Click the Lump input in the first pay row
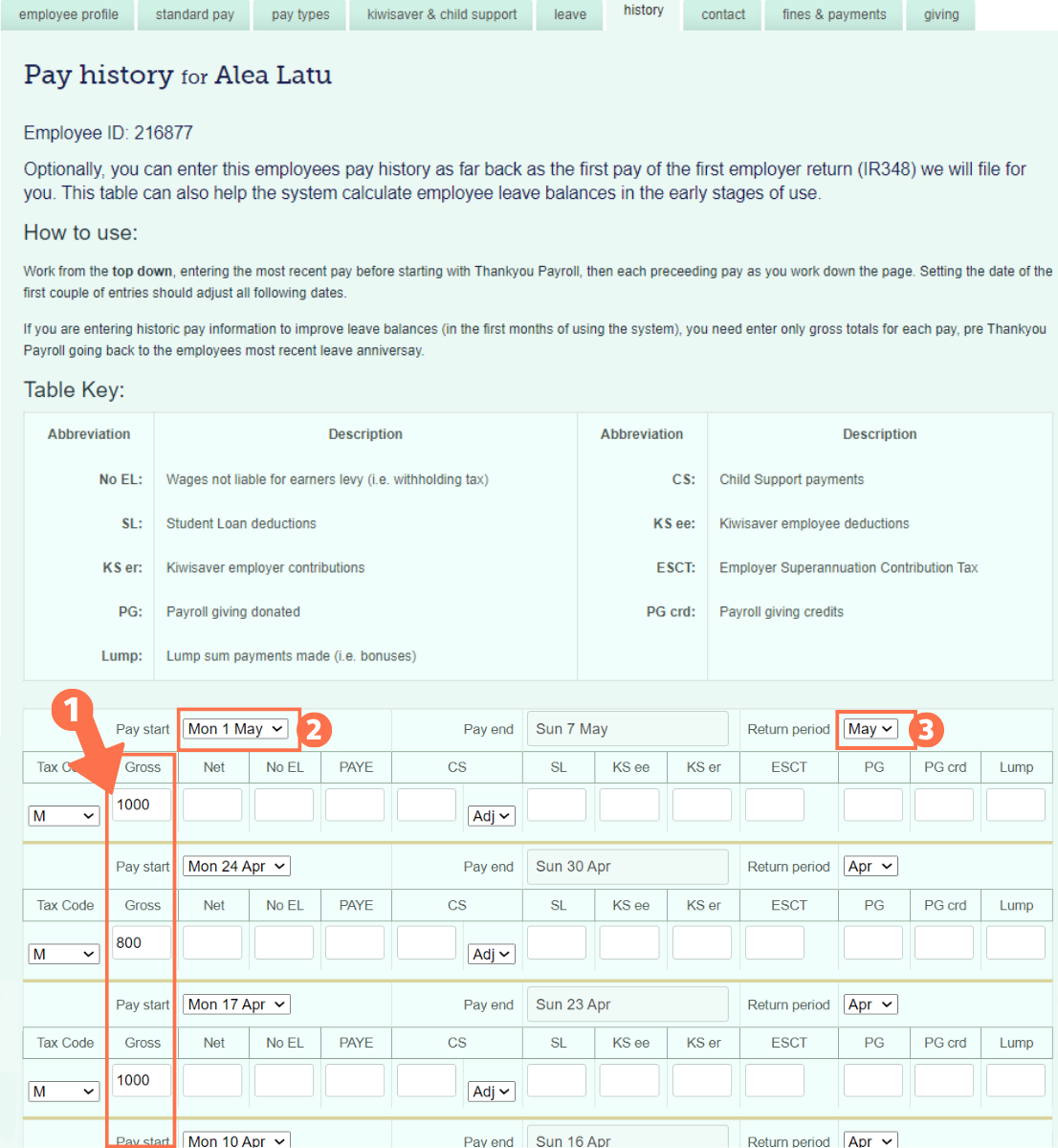The width and height of the screenshot is (1058, 1148). [x=1016, y=805]
